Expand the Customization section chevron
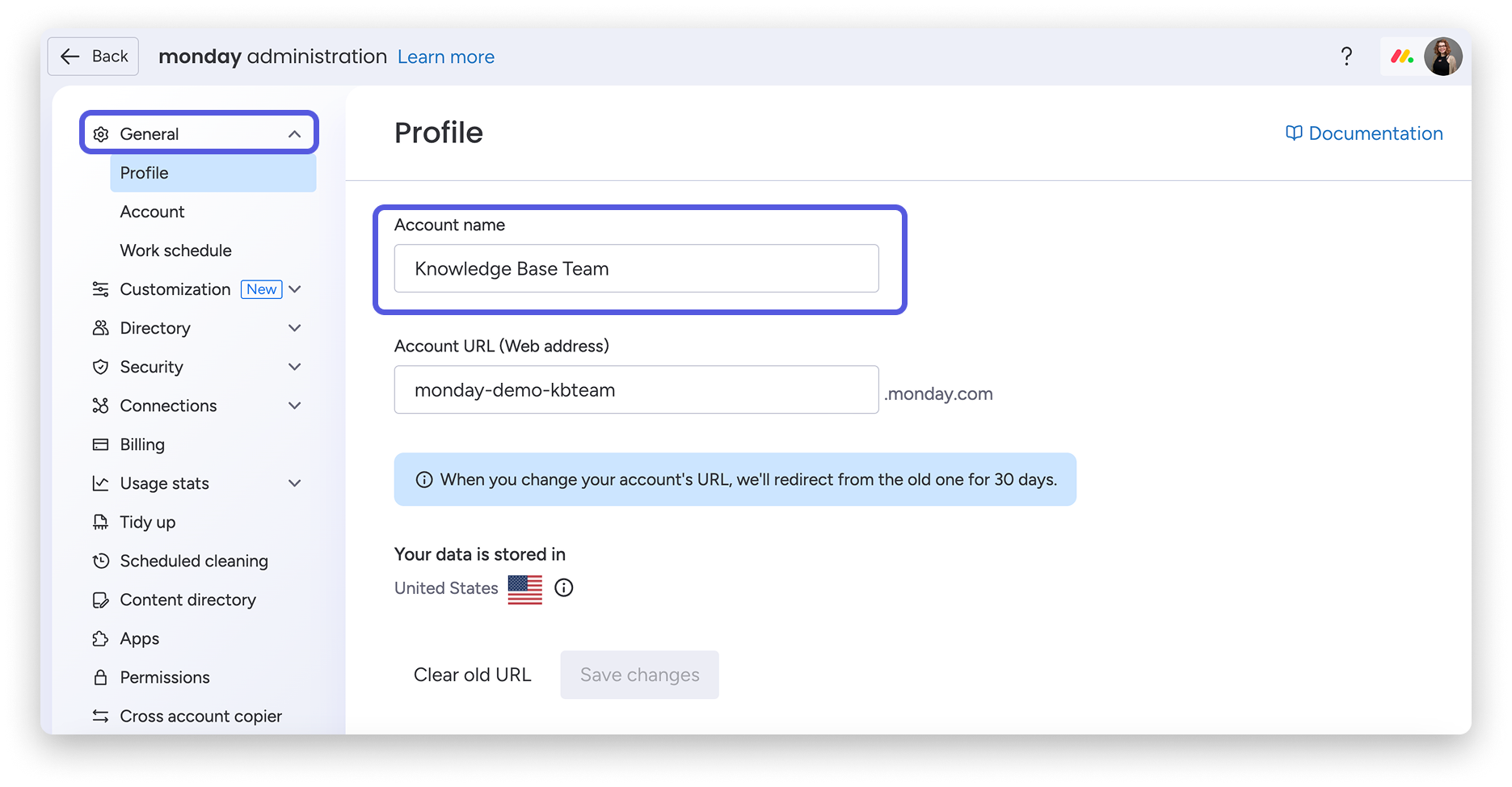 [295, 289]
